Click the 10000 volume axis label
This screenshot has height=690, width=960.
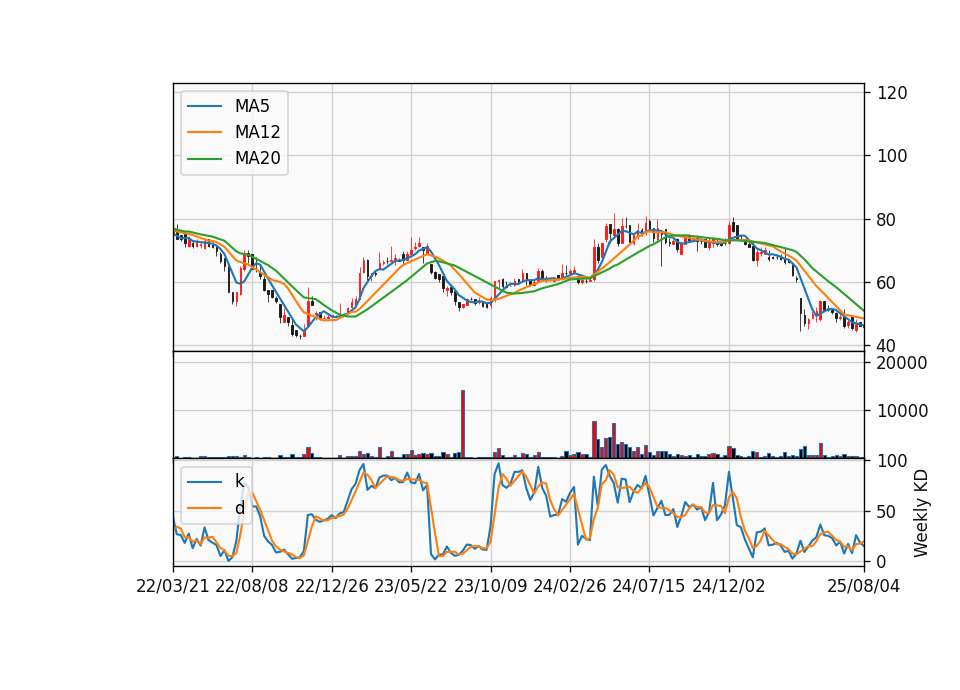[902, 411]
